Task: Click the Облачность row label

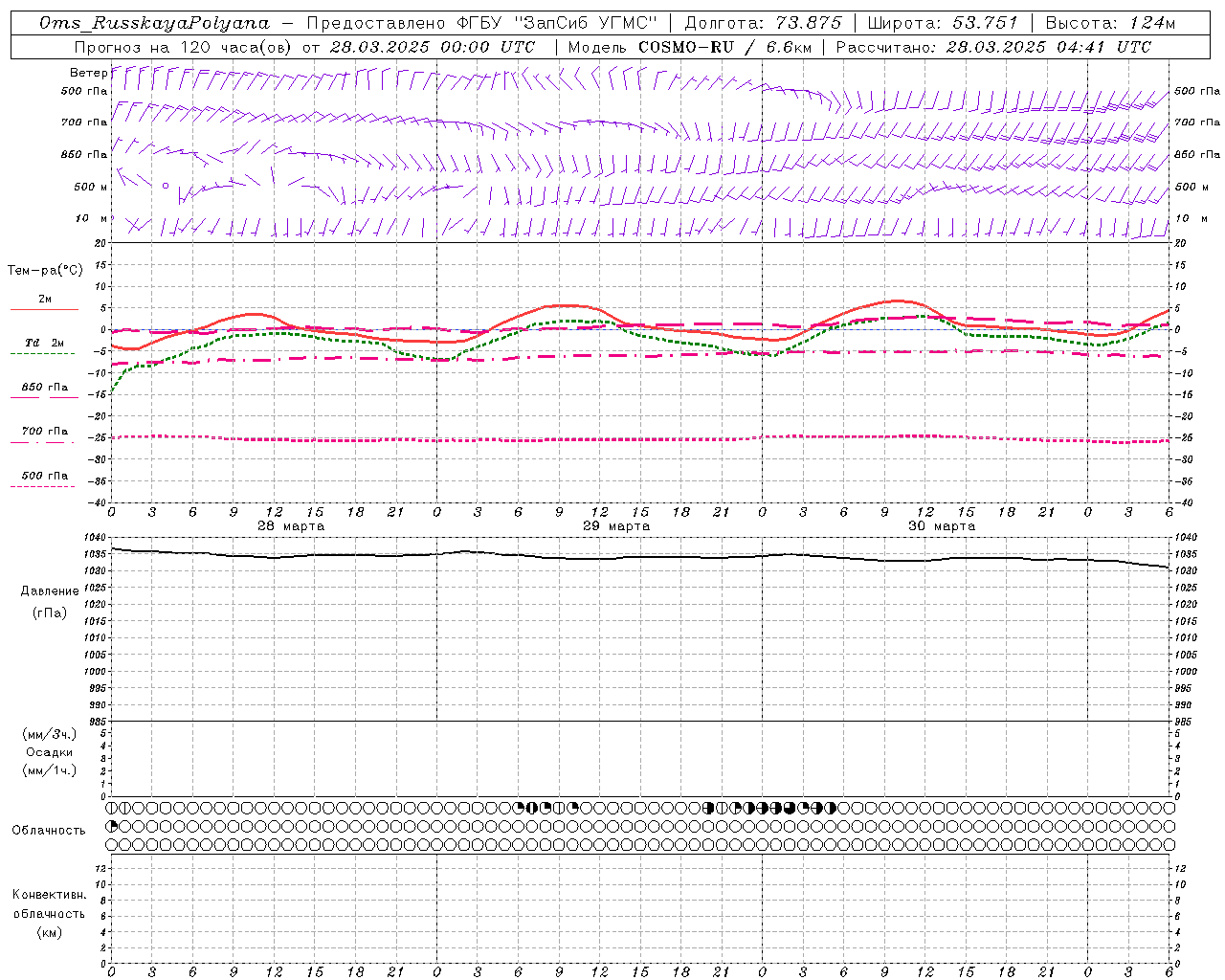Action: click(49, 831)
